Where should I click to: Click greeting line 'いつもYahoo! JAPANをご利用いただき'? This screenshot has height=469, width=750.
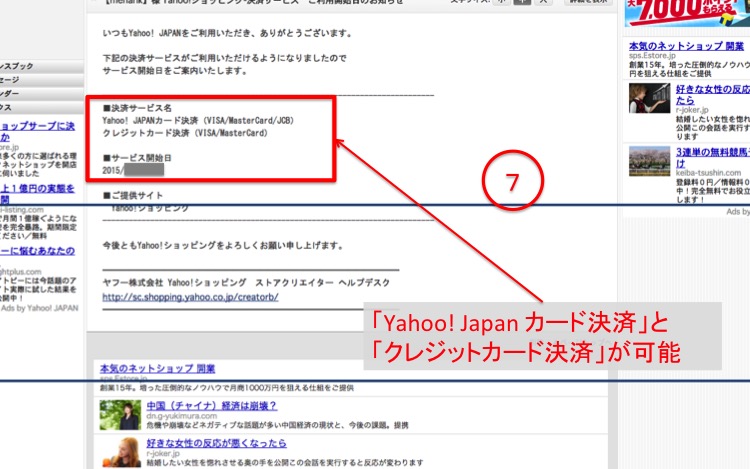[x=228, y=33]
